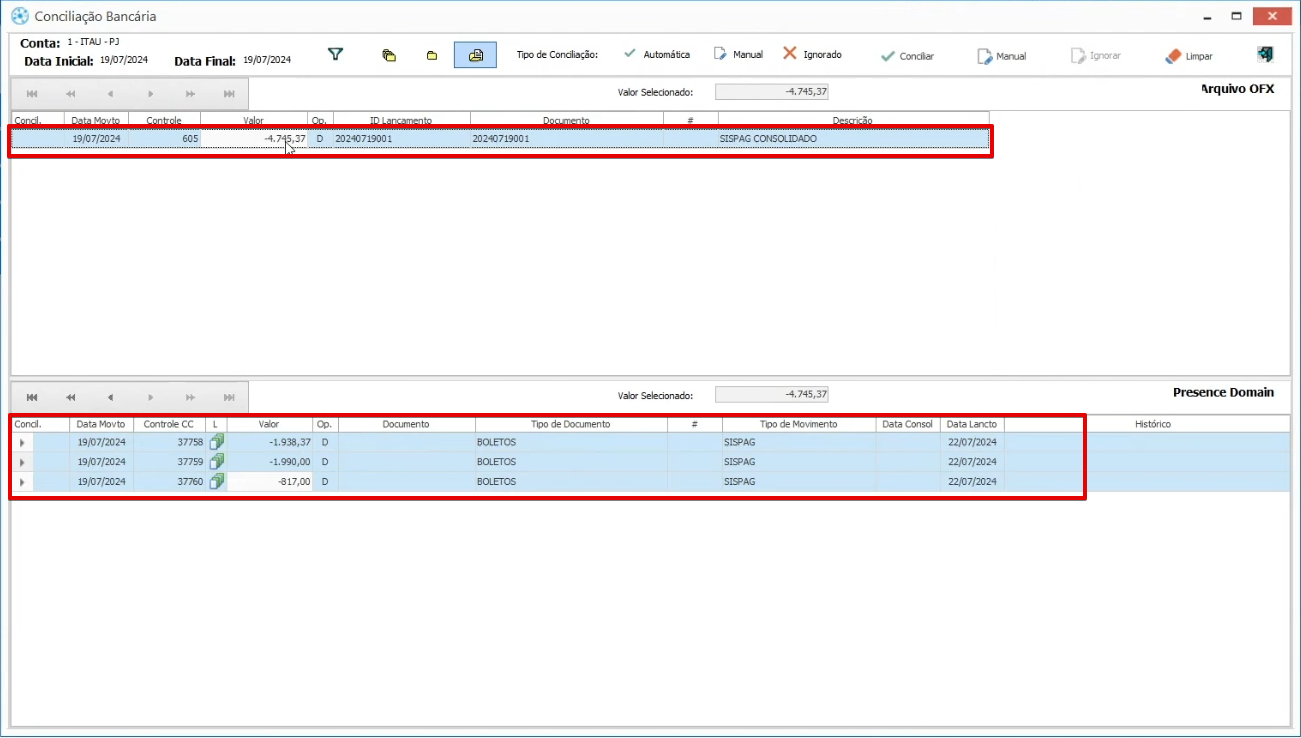
Task: Select the -1.990,00 value cell
Action: pos(270,462)
